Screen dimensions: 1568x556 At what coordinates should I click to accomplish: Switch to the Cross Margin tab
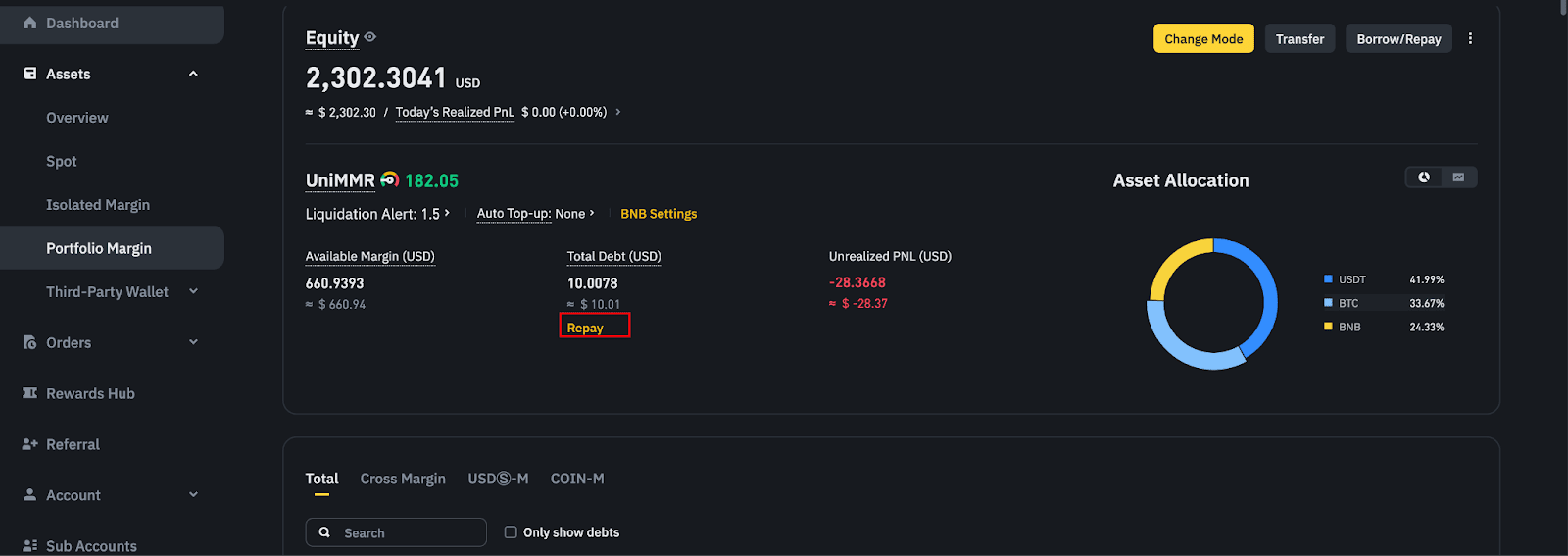(403, 479)
